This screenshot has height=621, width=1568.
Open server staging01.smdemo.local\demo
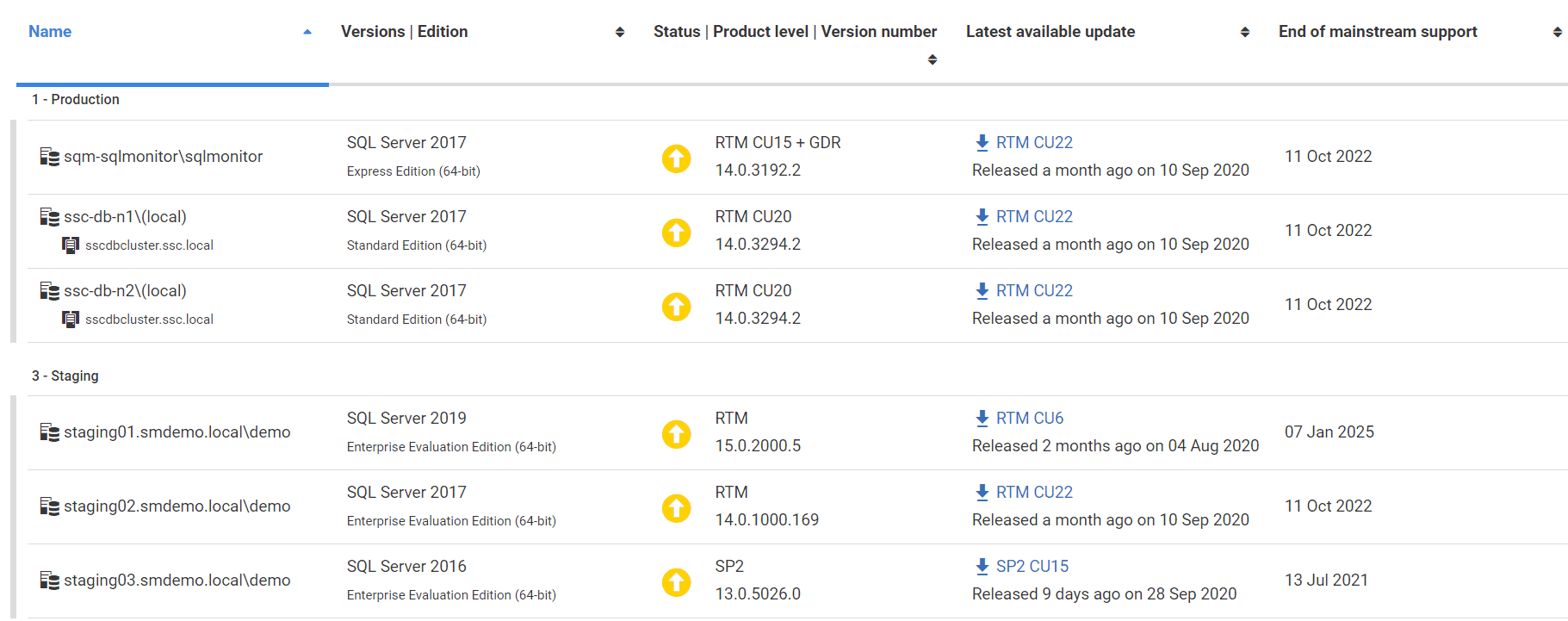tap(177, 432)
